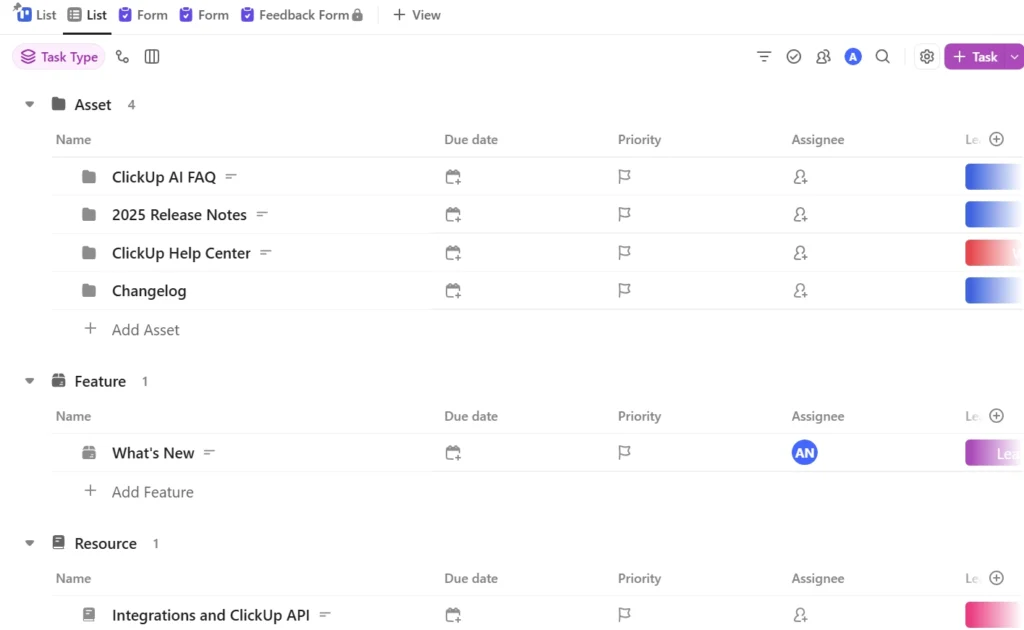Open the first Form tab
Viewport: 1024px width, 630px height.
[143, 14]
